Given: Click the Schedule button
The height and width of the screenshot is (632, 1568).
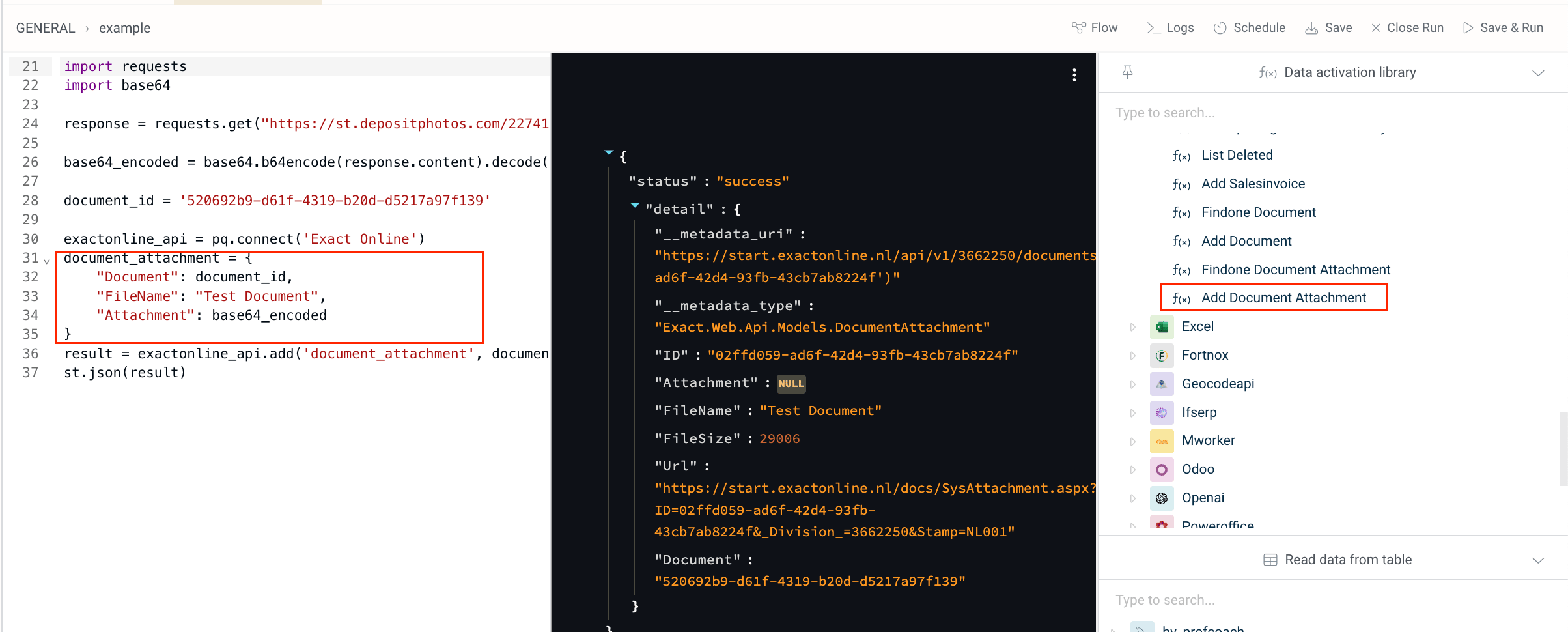Looking at the screenshot, I should (x=1250, y=27).
